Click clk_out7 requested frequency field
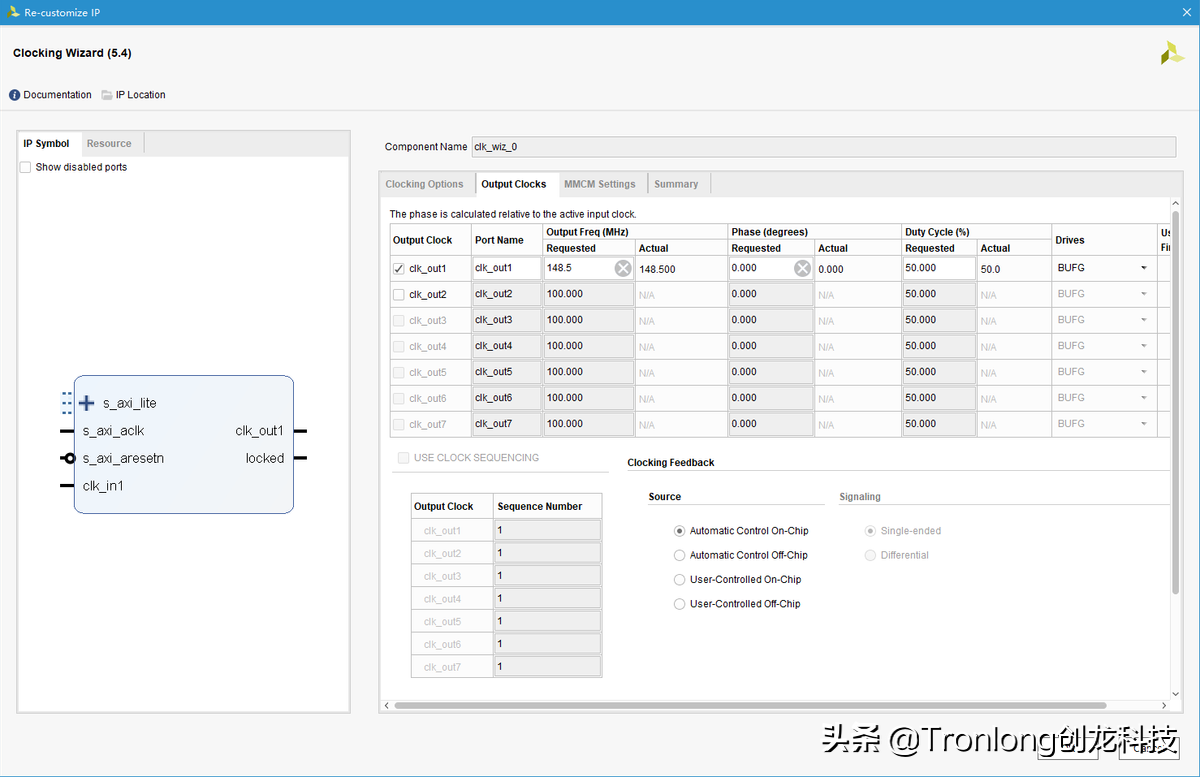Screen dimensions: 1200x777 (x=589, y=424)
